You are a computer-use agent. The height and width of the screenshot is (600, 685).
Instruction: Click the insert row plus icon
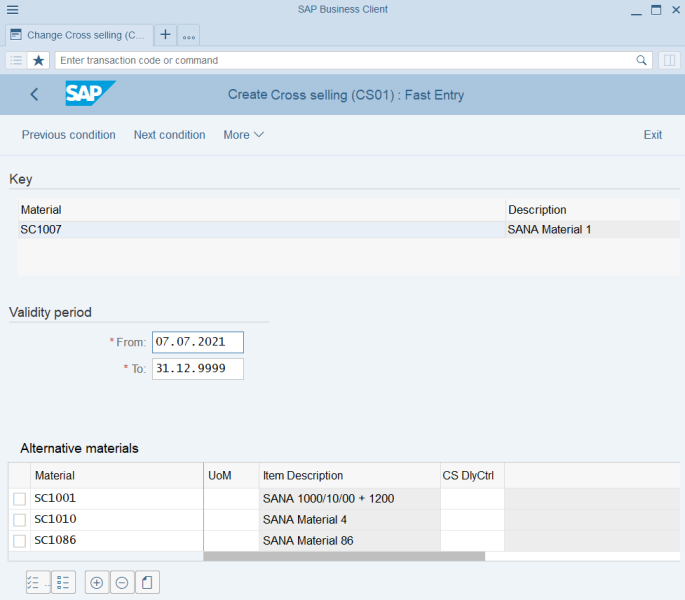coord(97,583)
